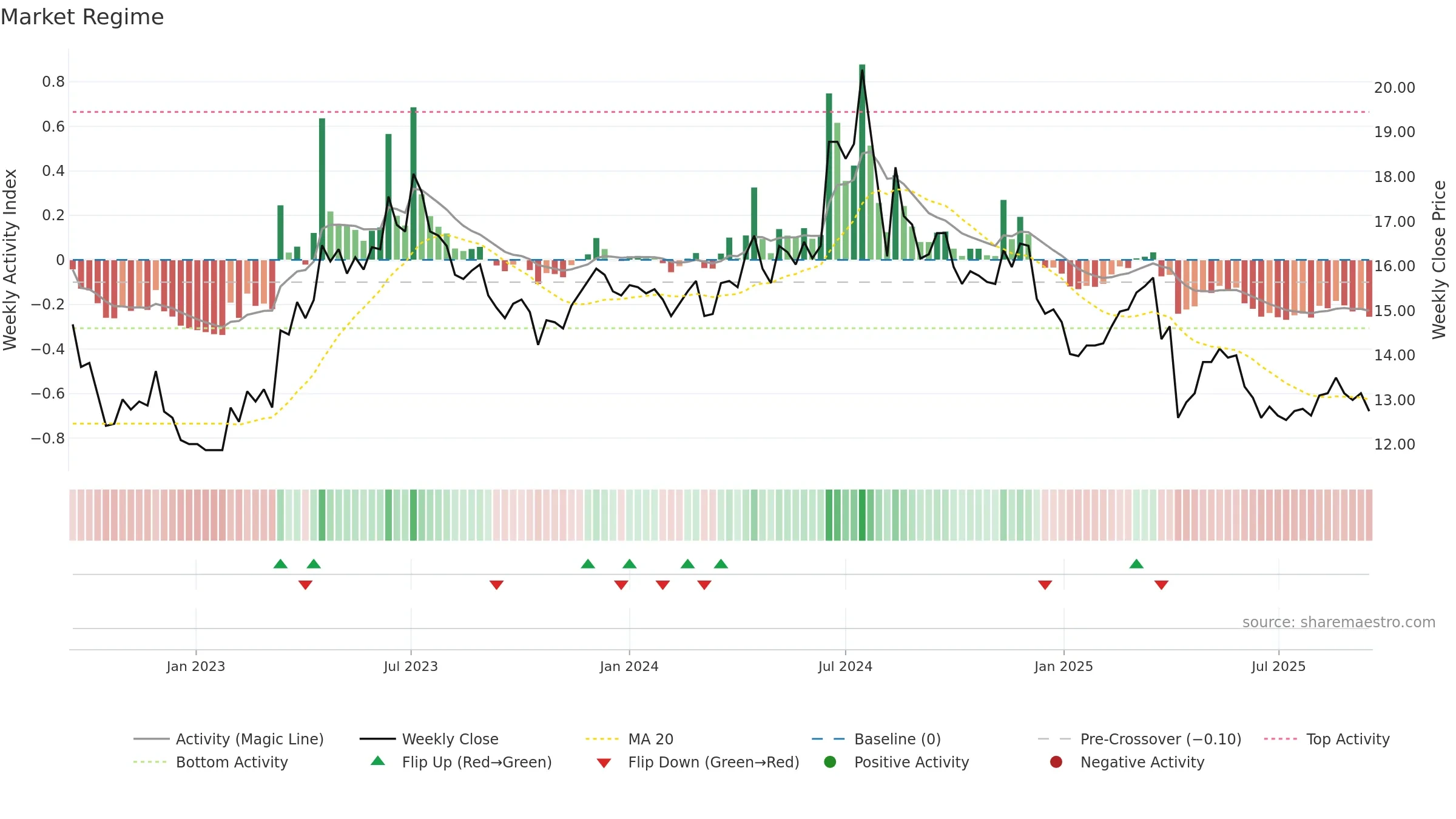Click the Baseline (0) legend label
Screen dimensions: 1456x819
897,739
